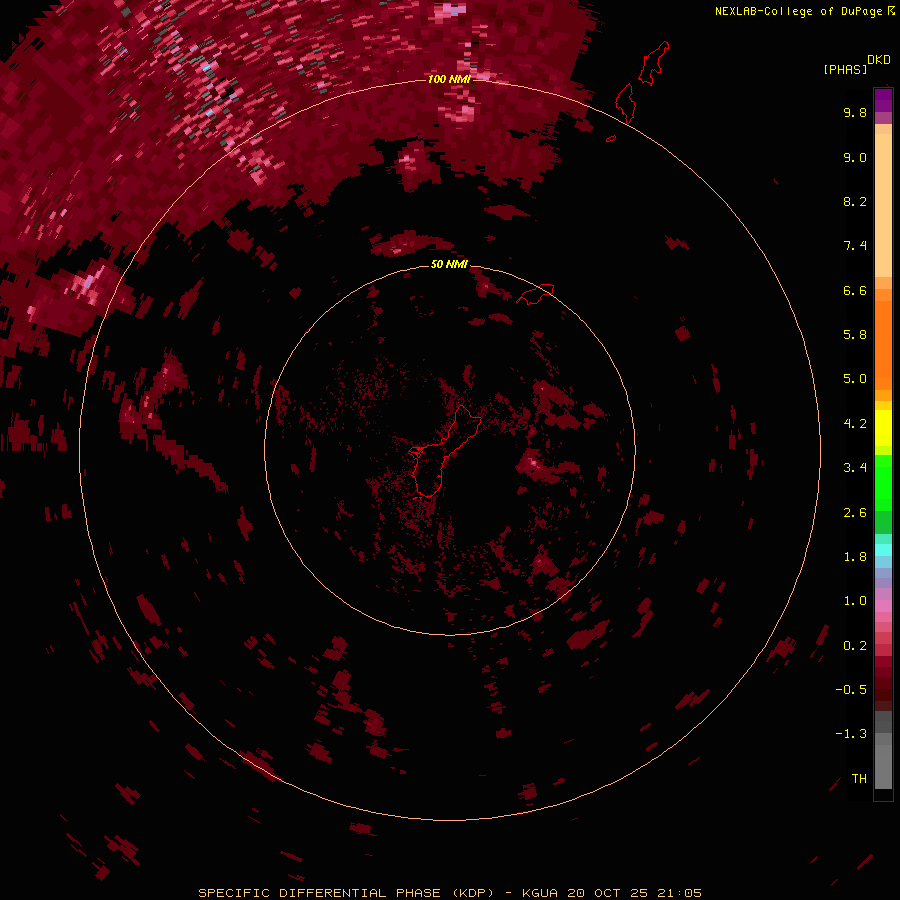Click the cyan segment of color bar

[883, 550]
